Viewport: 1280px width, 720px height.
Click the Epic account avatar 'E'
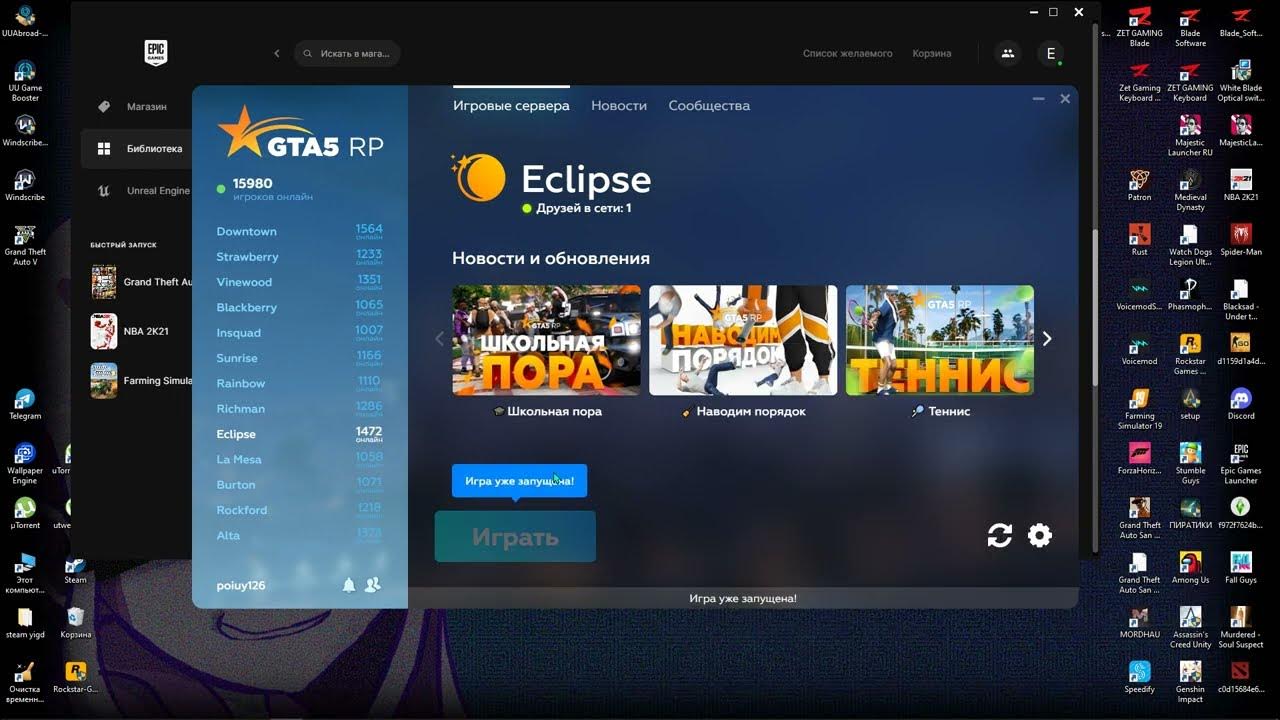pos(1050,54)
